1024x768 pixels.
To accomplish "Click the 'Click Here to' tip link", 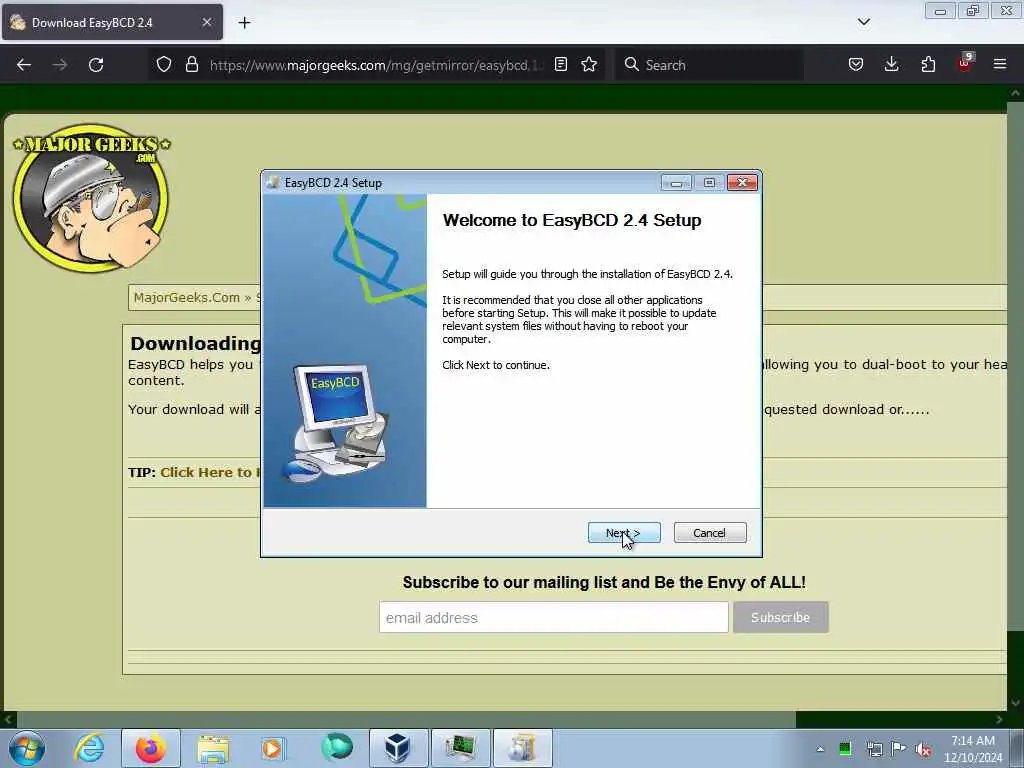I will [210, 472].
